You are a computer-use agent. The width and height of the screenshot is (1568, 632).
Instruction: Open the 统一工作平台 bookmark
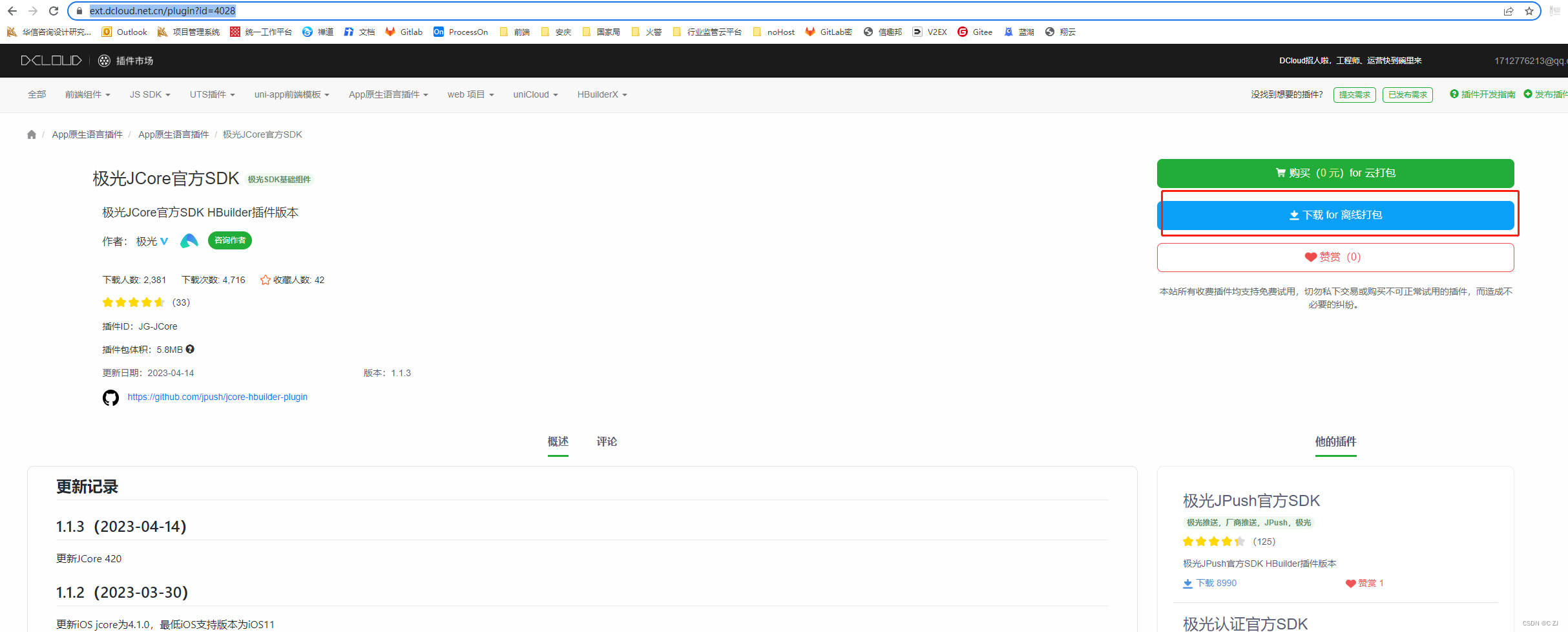point(261,32)
